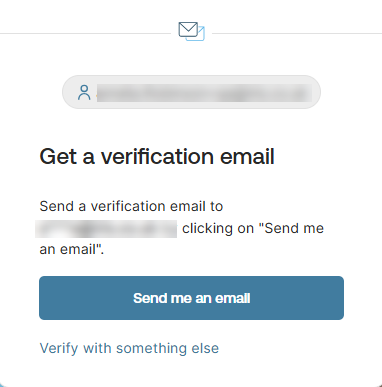Click the blurred email address in the description
The image size is (382, 387).
[x=106, y=229]
